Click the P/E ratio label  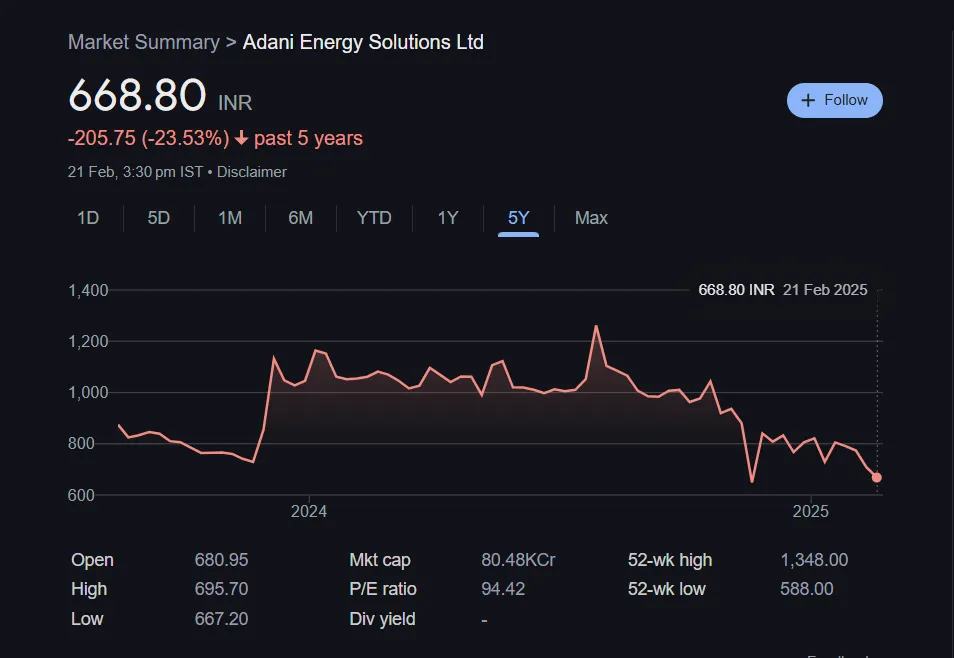383,589
